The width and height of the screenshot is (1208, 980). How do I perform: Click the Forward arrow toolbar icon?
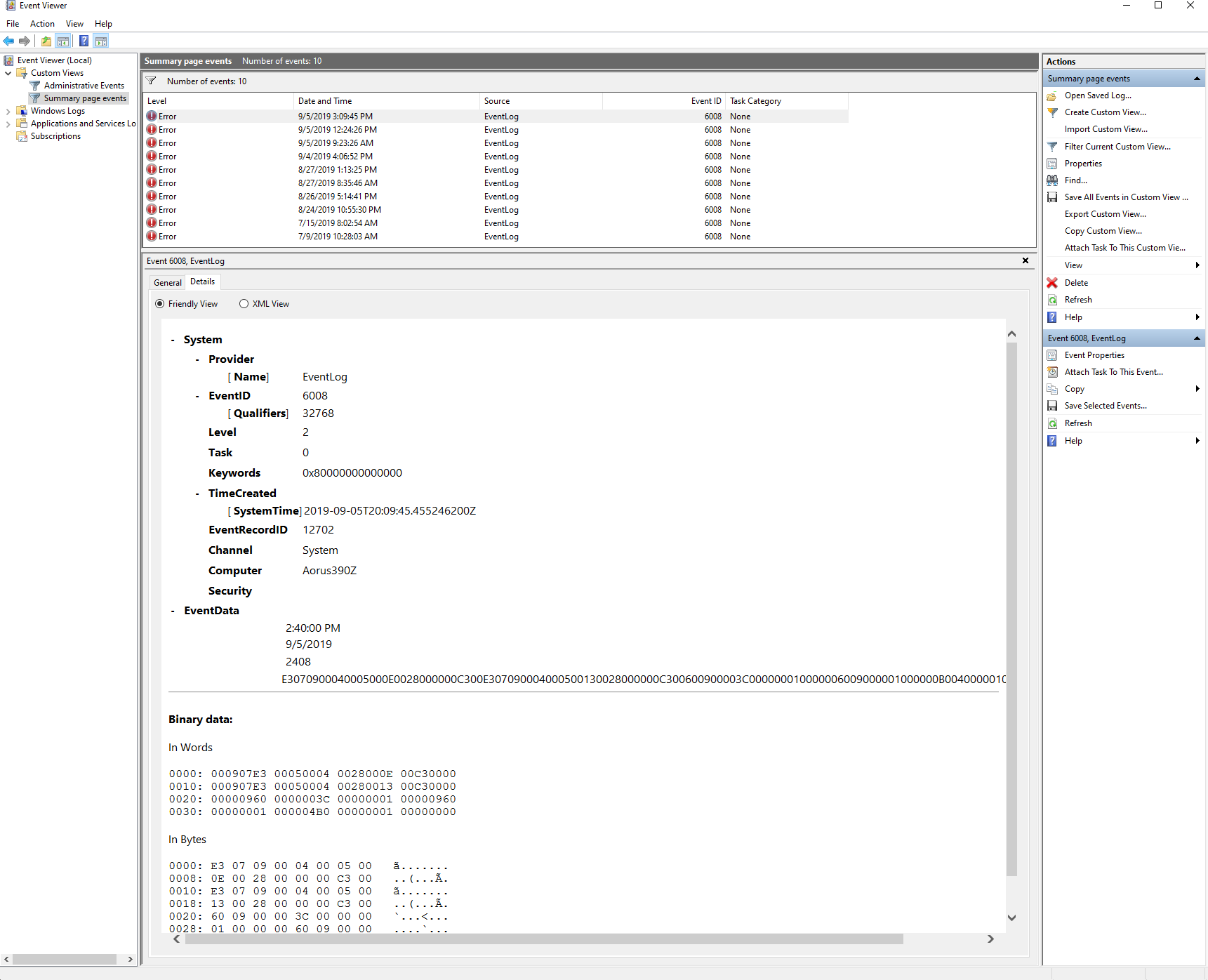tap(25, 41)
